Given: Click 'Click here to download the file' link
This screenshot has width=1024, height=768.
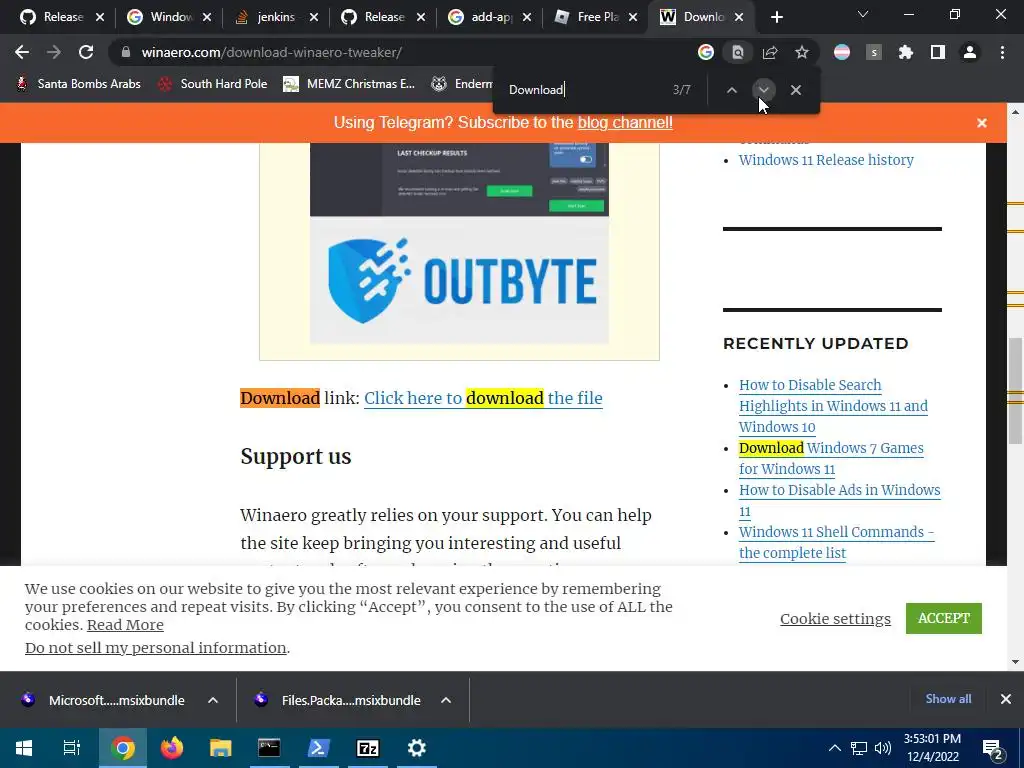Looking at the screenshot, I should click(483, 398).
